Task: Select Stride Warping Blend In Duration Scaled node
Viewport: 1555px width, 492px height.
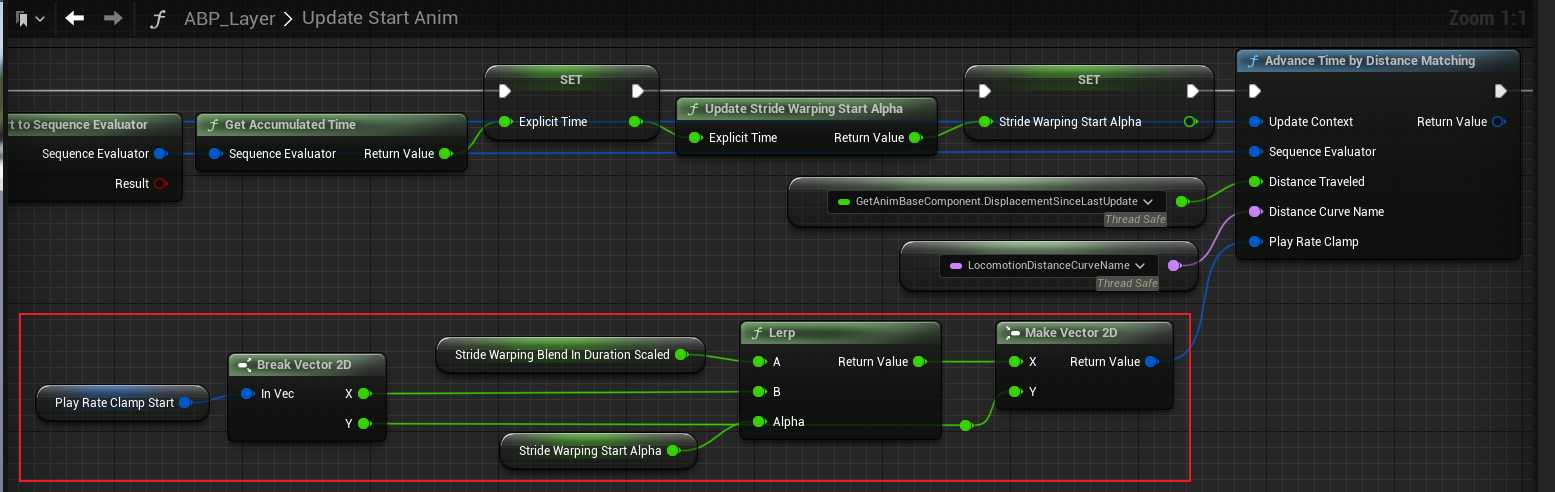Action: (x=562, y=355)
